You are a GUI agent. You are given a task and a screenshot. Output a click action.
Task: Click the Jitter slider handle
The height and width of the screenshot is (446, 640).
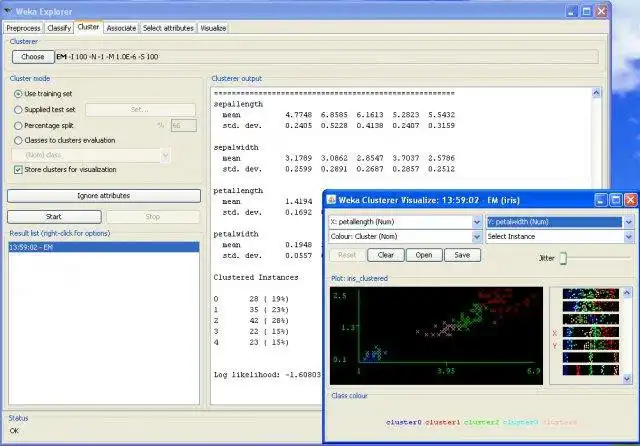coord(563,259)
